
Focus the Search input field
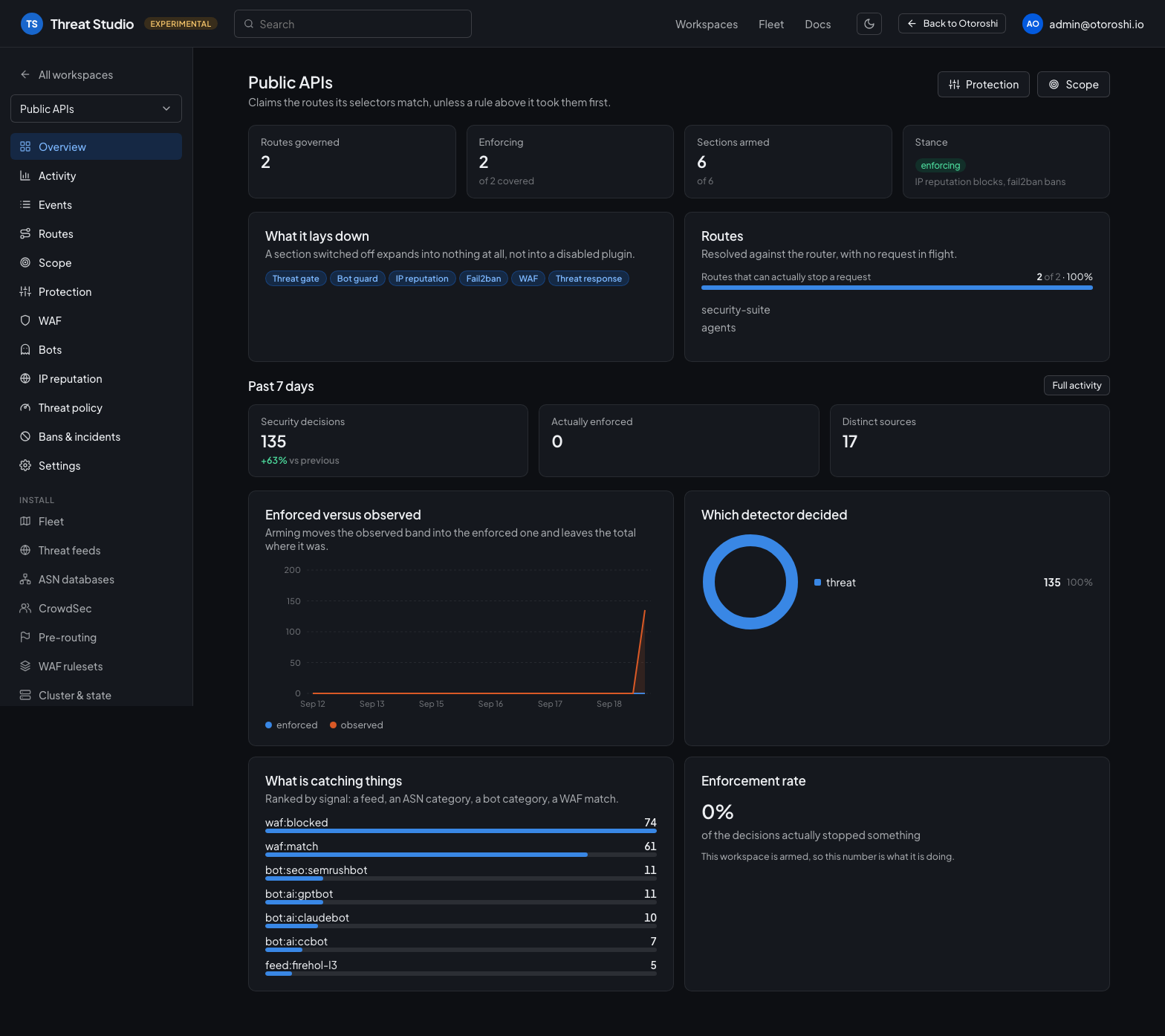pyautogui.click(x=352, y=24)
